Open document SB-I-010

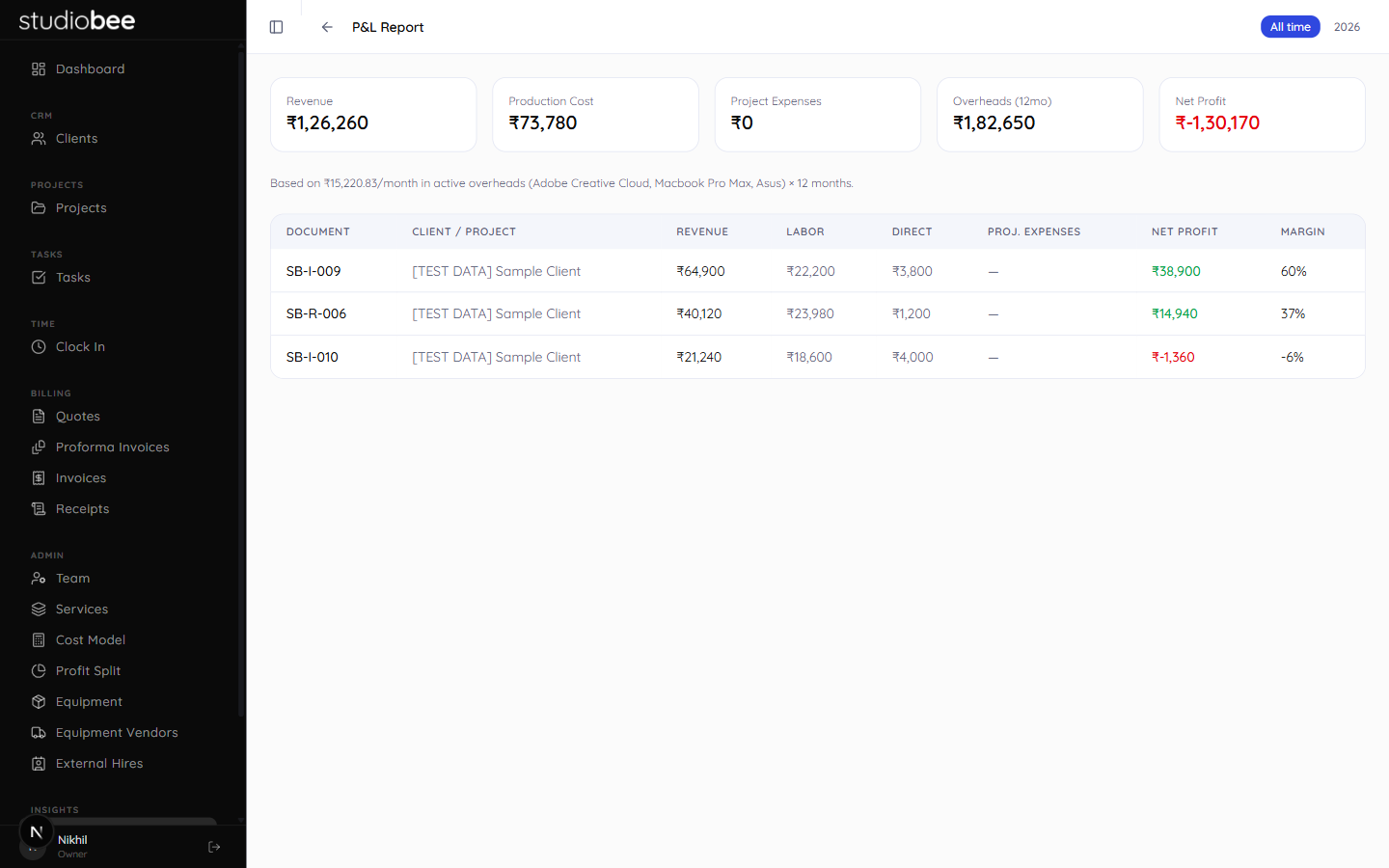pyautogui.click(x=313, y=357)
